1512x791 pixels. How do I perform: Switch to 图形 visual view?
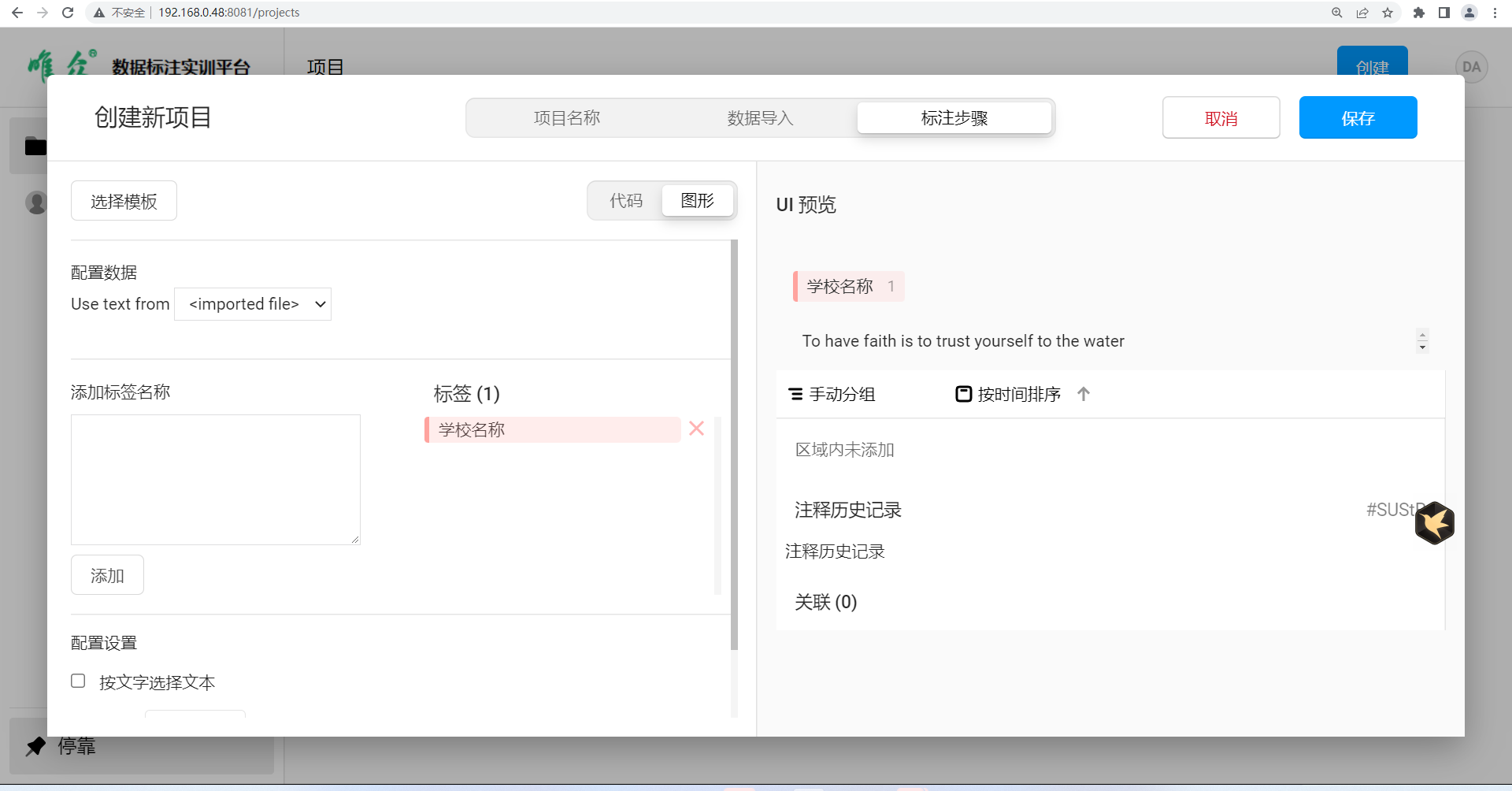point(697,201)
